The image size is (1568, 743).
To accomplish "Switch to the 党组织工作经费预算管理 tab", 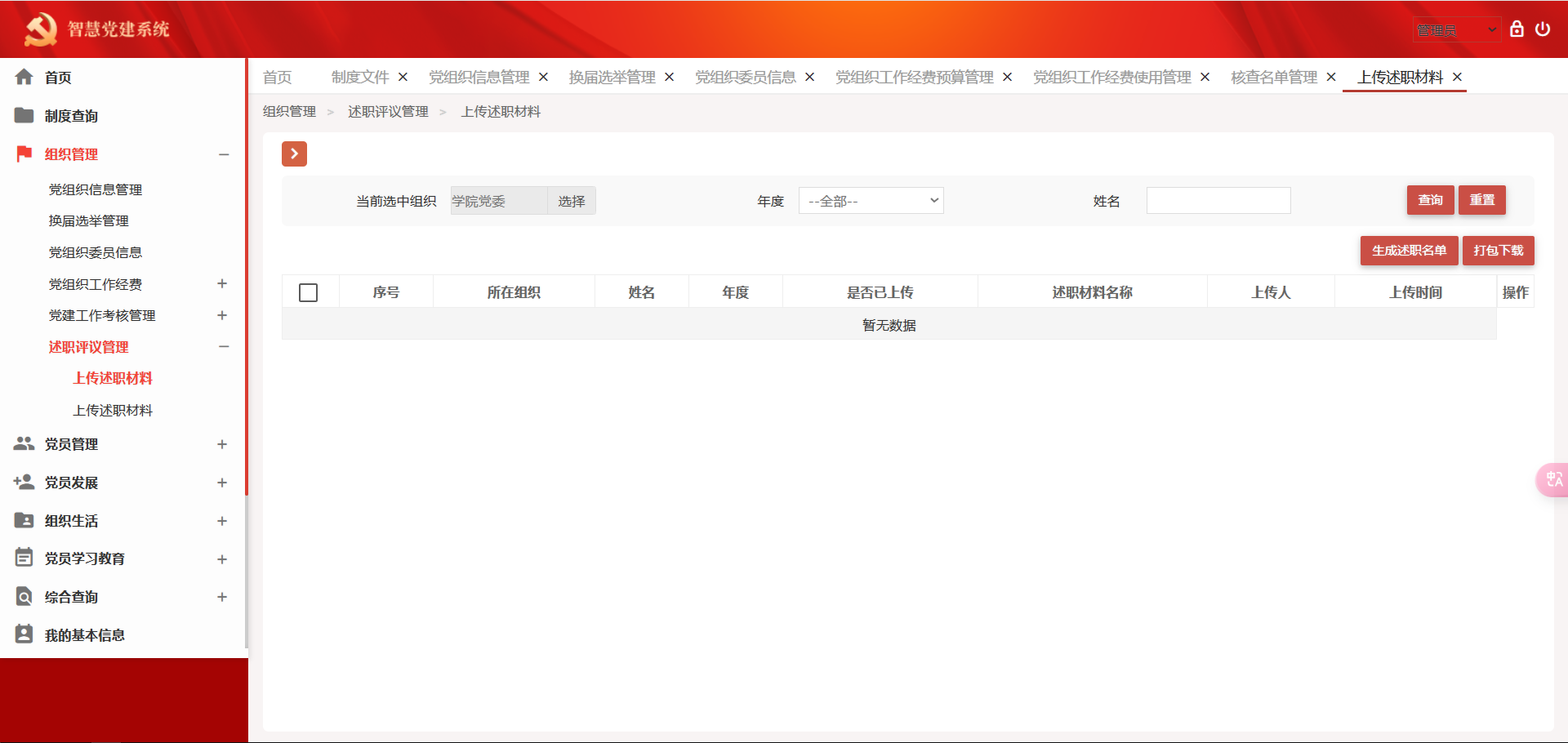I will click(915, 77).
